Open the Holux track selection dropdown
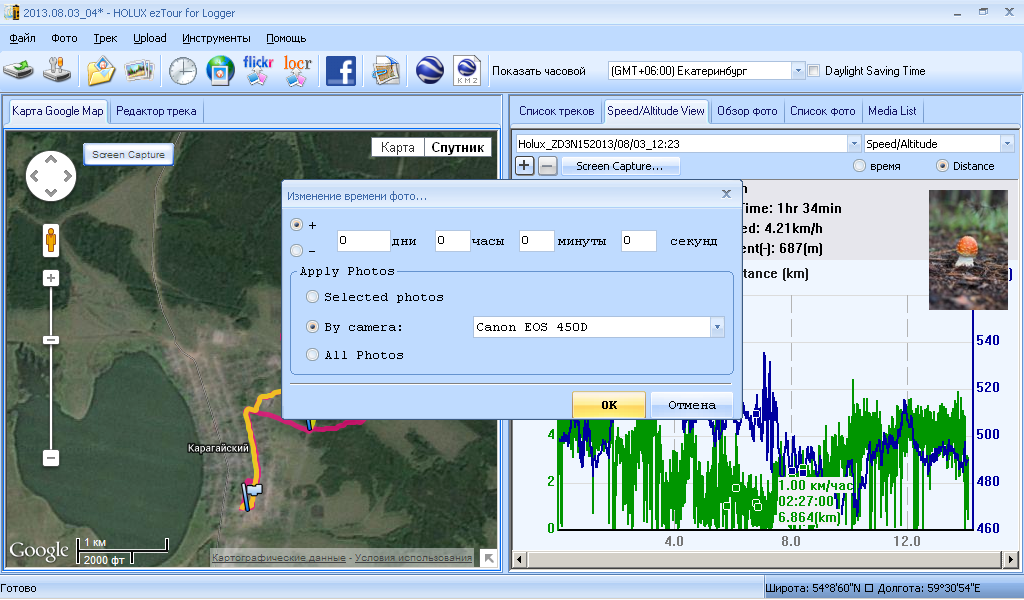Viewport: 1024px width, 600px height. [854, 144]
